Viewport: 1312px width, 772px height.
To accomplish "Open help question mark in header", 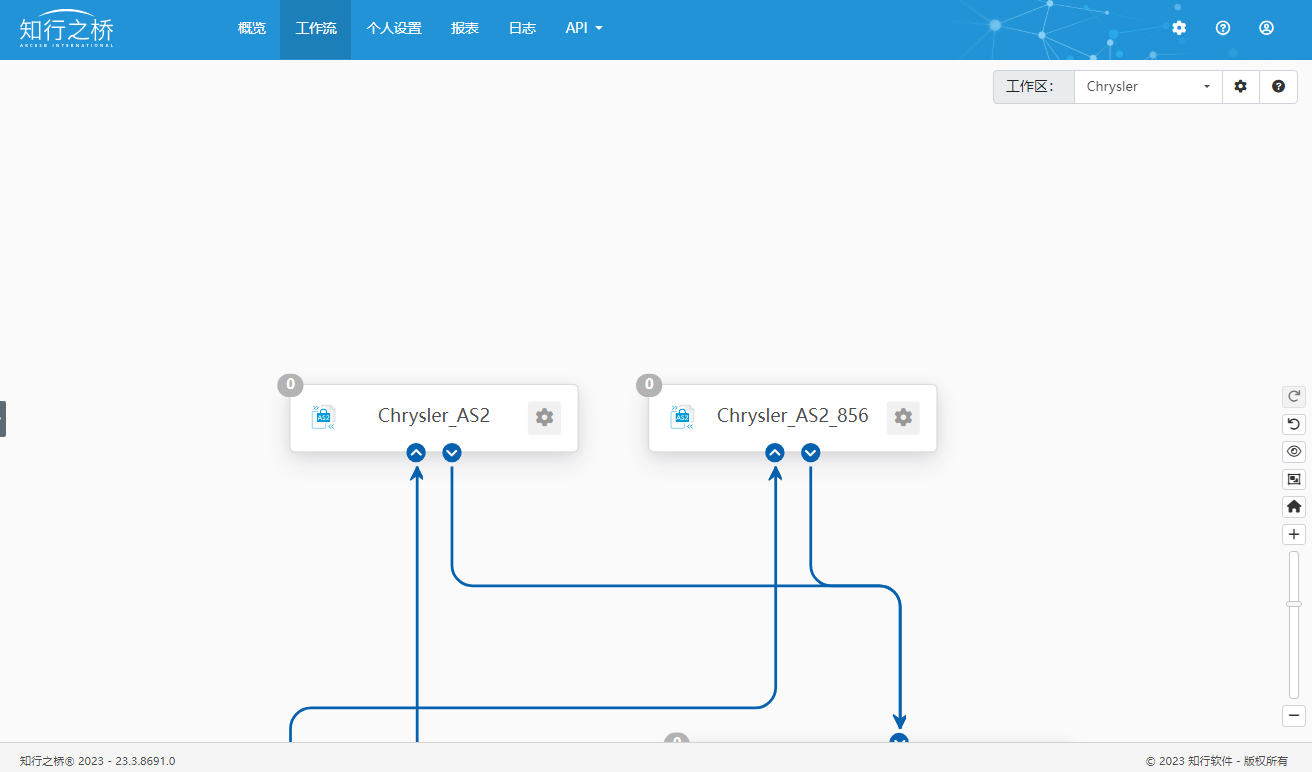I will (x=1223, y=28).
